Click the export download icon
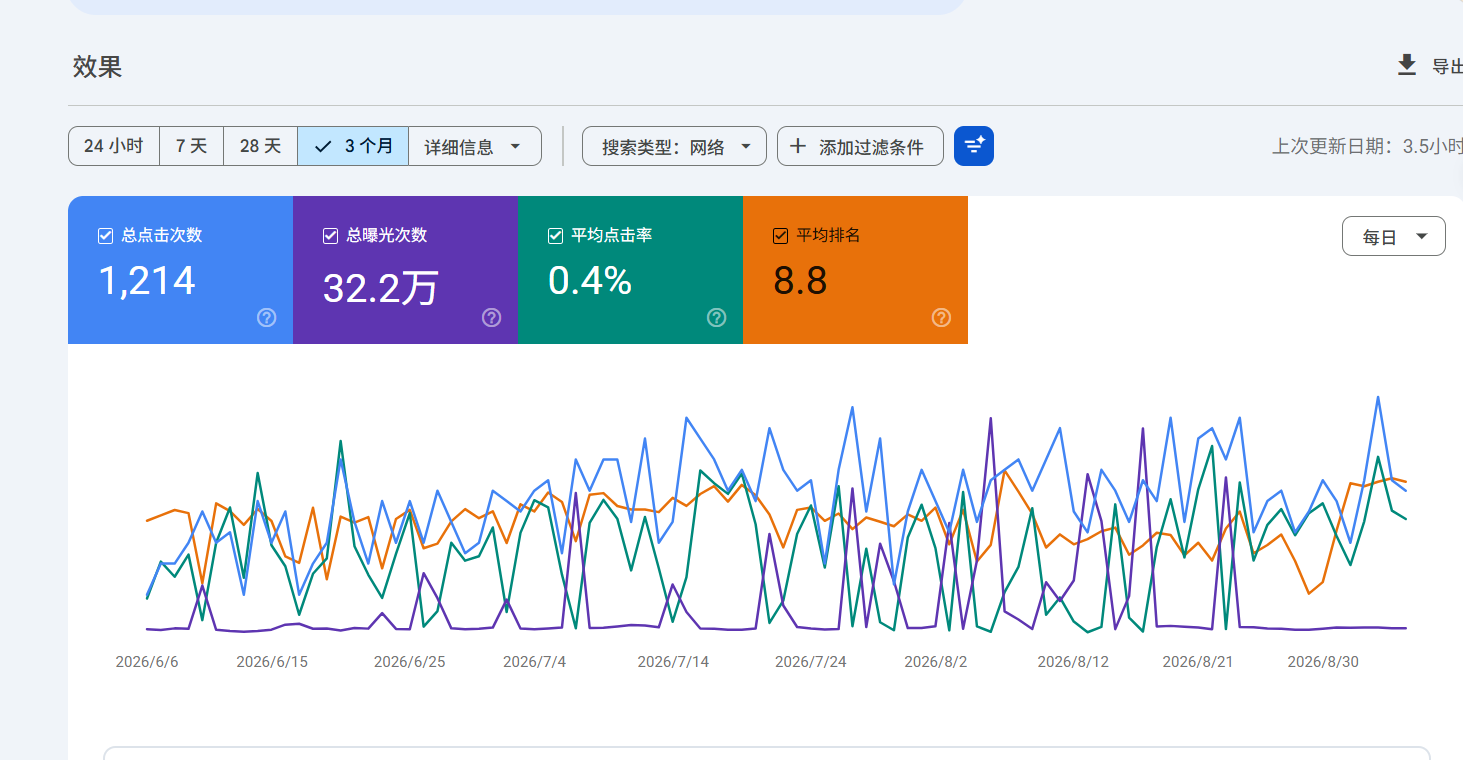This screenshot has height=760, width=1463. click(1406, 66)
